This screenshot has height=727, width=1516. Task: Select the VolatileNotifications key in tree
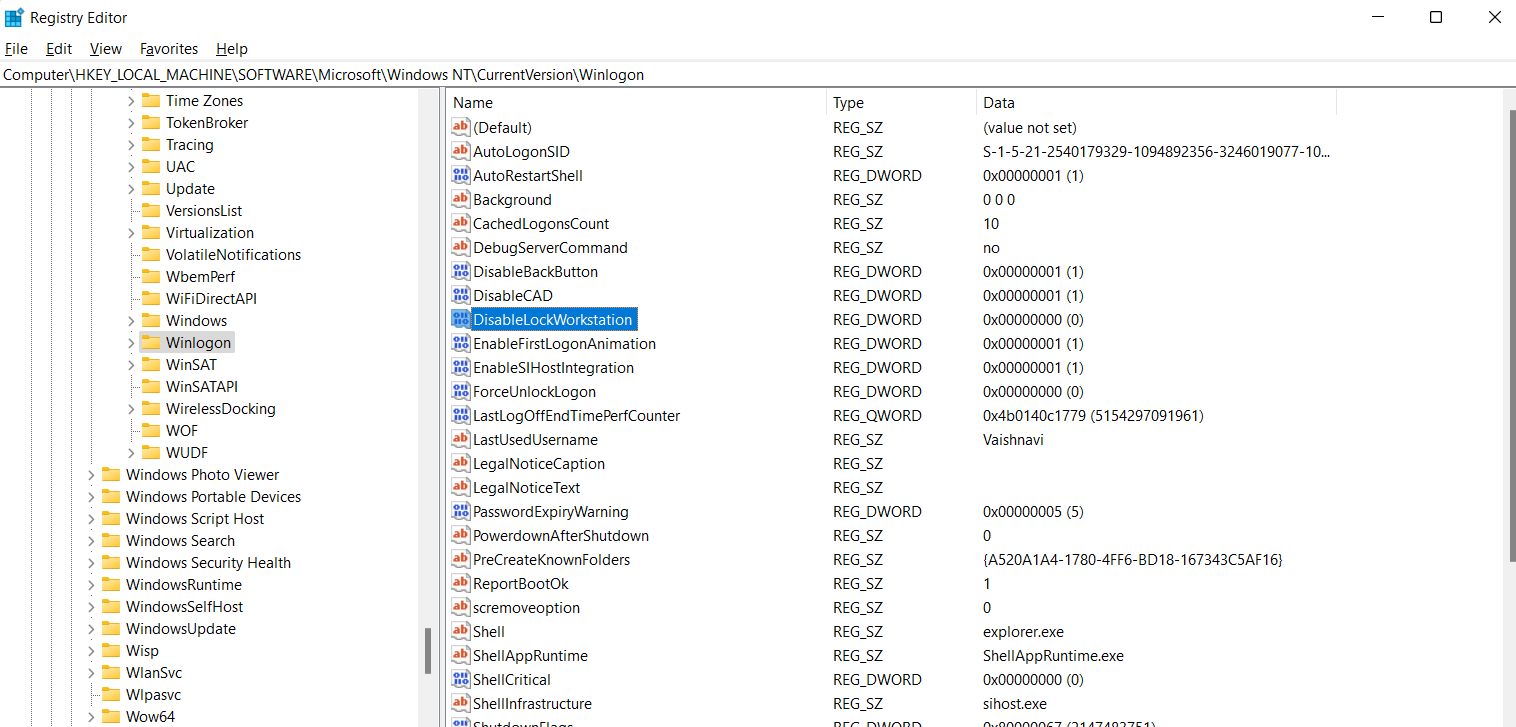point(233,255)
